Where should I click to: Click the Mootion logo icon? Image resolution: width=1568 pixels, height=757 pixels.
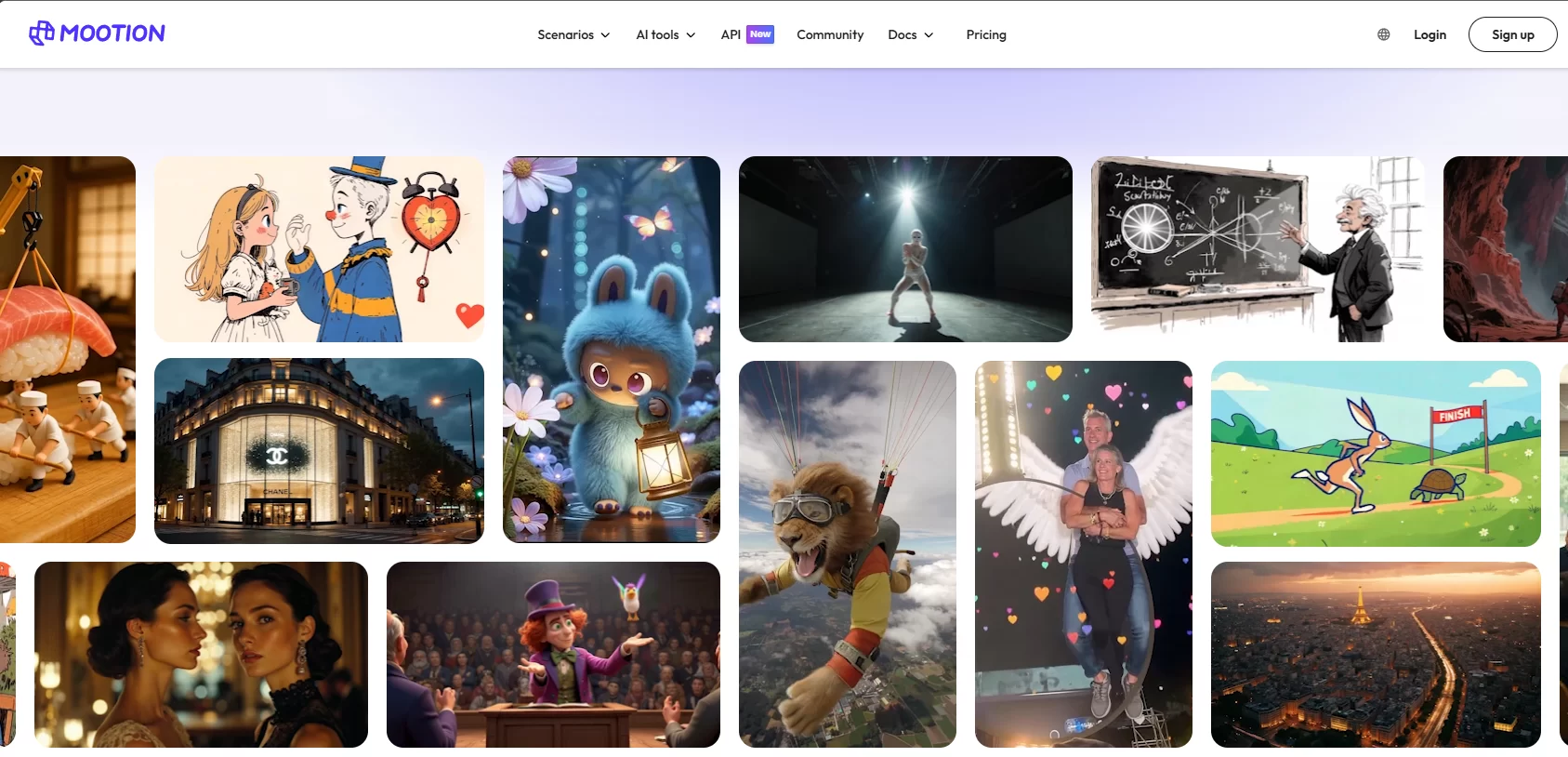click(x=42, y=33)
